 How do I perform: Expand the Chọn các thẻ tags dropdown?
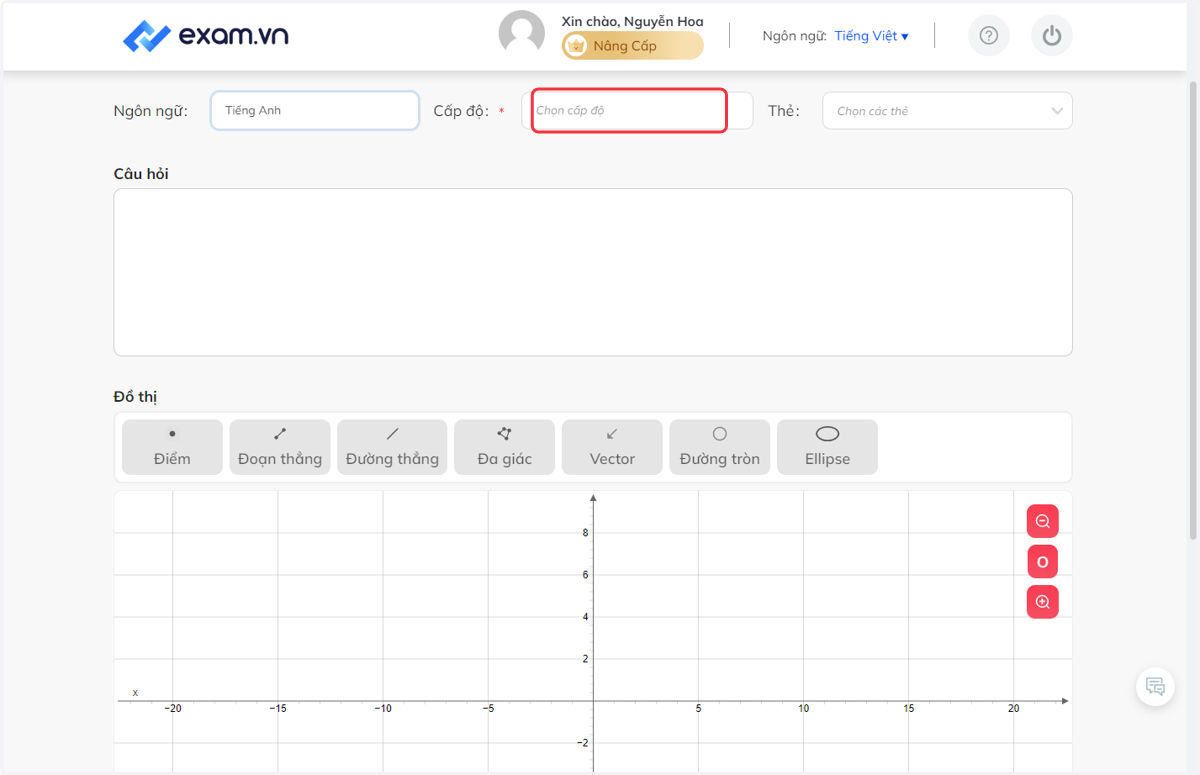pyautogui.click(x=947, y=111)
